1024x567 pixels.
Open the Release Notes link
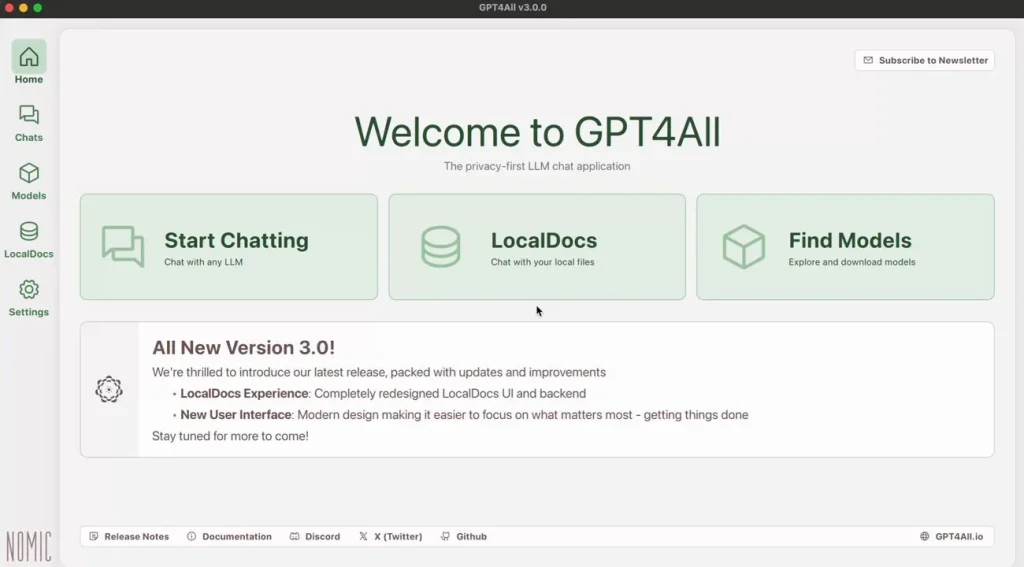click(129, 537)
